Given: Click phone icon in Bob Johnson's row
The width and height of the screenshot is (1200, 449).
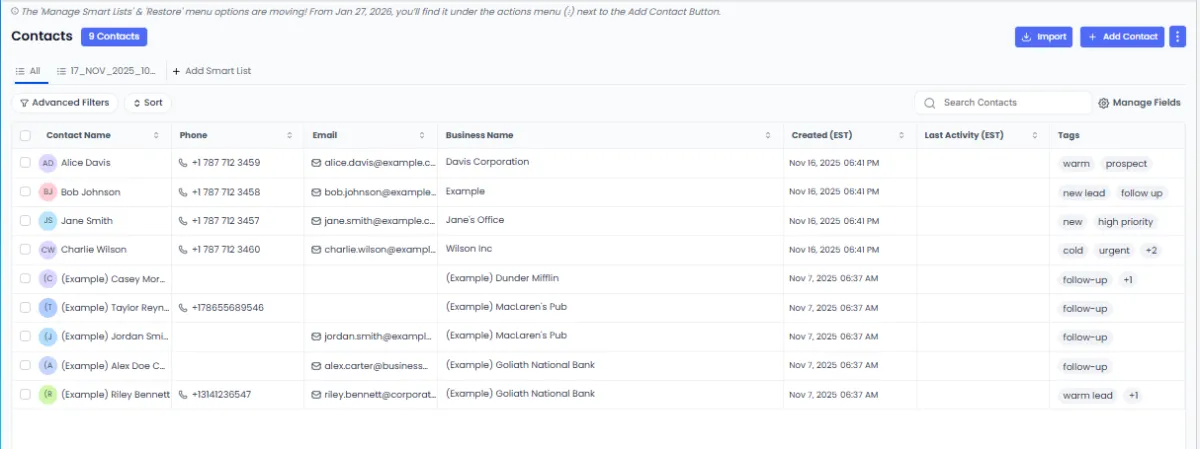Looking at the screenshot, I should click(183, 192).
